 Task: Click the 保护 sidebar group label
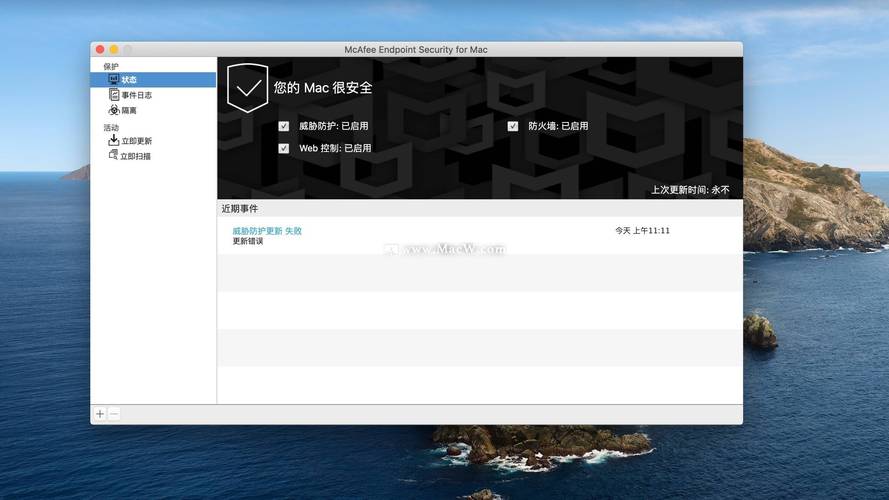point(111,66)
